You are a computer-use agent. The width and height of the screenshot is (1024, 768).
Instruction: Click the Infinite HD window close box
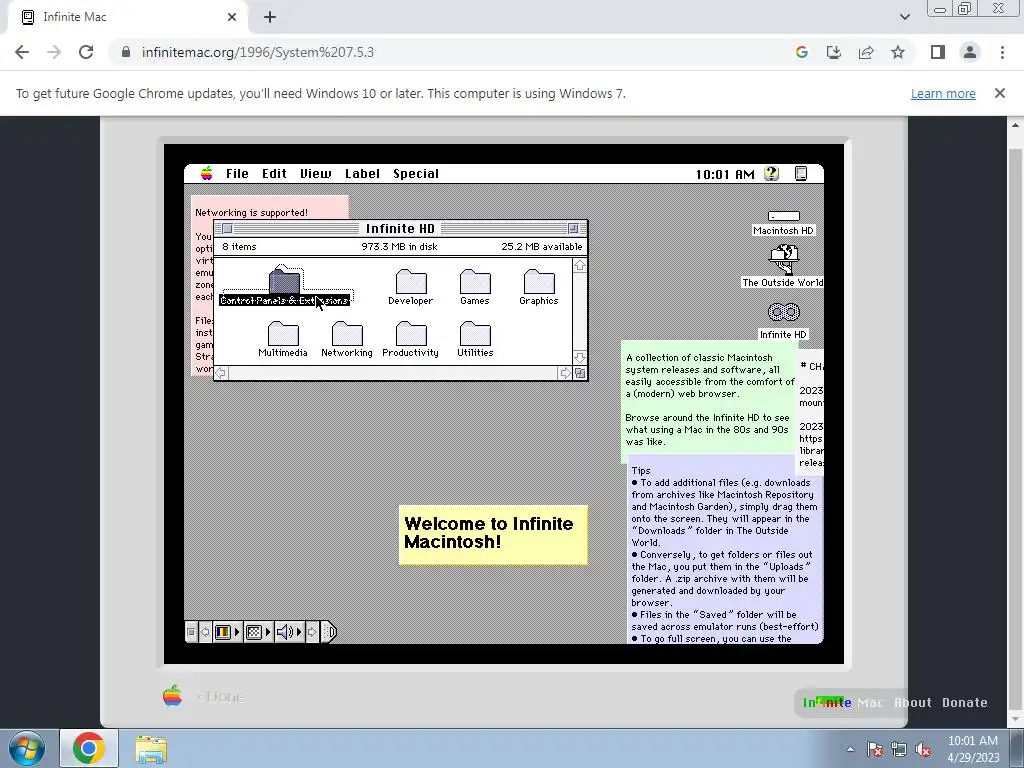(227, 229)
